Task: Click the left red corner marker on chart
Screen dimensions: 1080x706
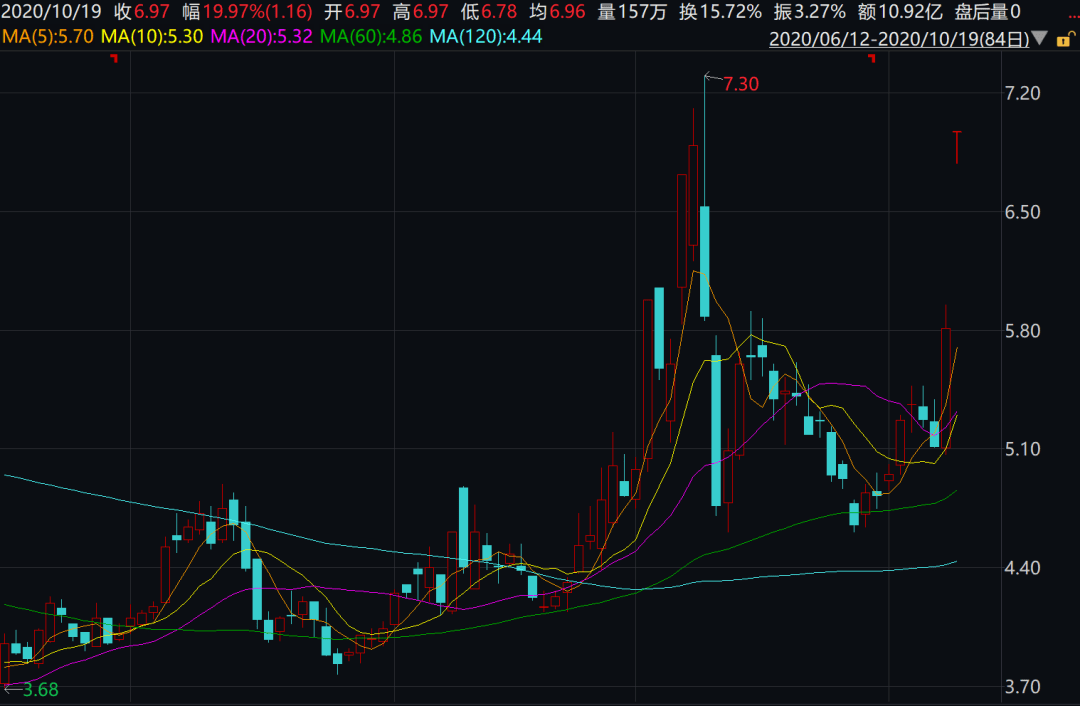Action: pos(113,59)
